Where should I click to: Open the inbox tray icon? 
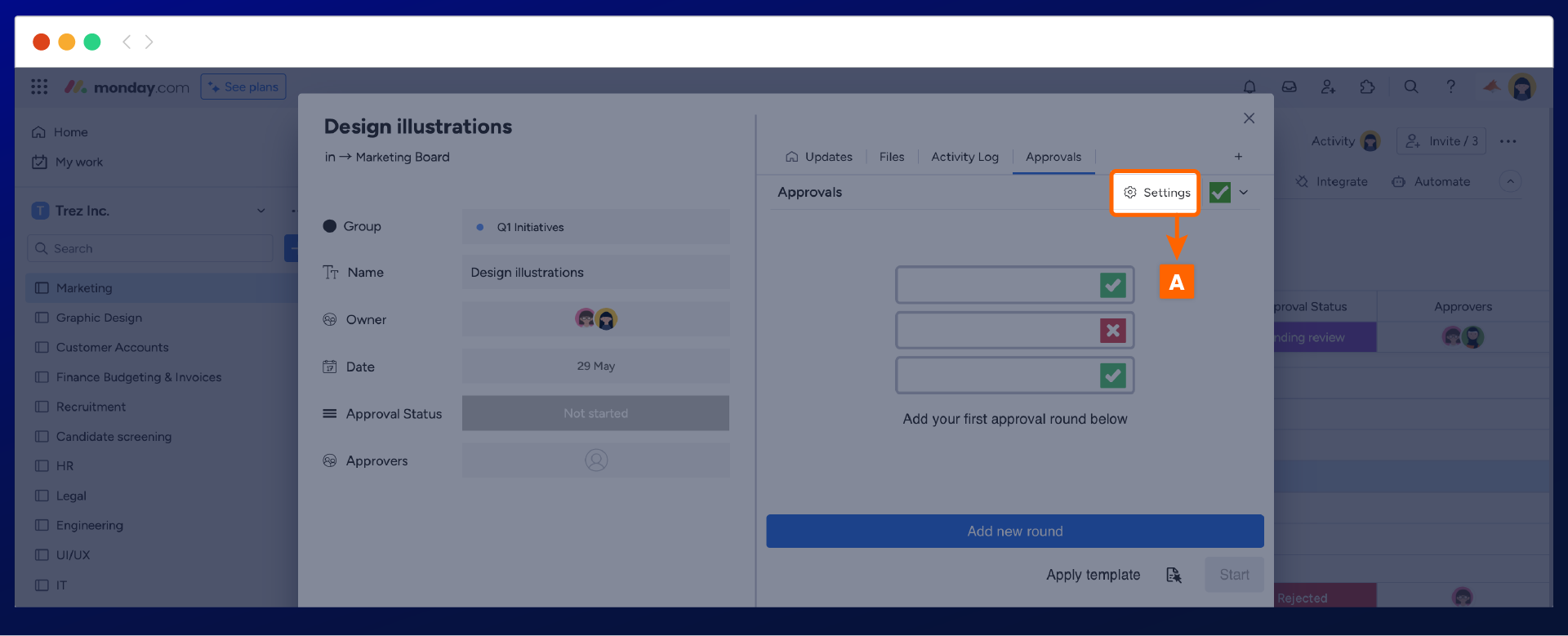point(1289,87)
